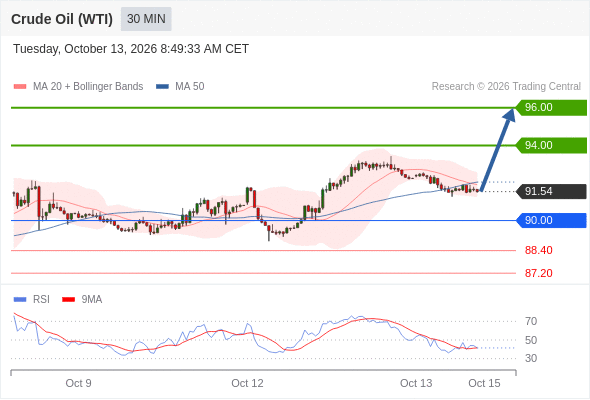
Task: Click the Oct 15 date axis label
Action: (x=484, y=383)
